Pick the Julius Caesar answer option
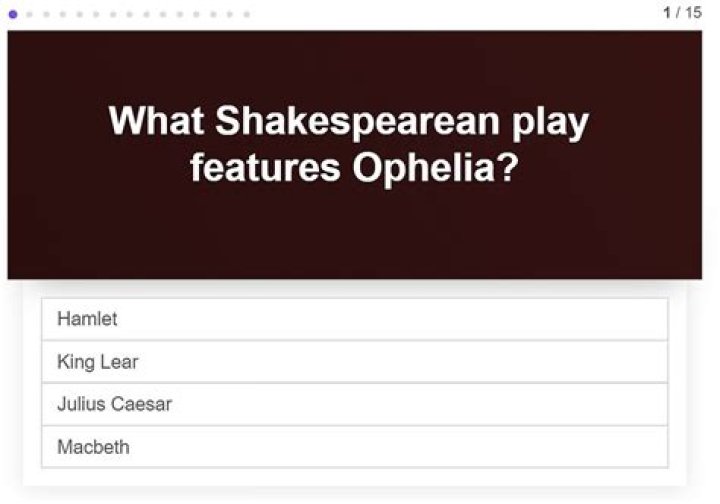The height and width of the screenshot is (504, 720). (x=354, y=405)
